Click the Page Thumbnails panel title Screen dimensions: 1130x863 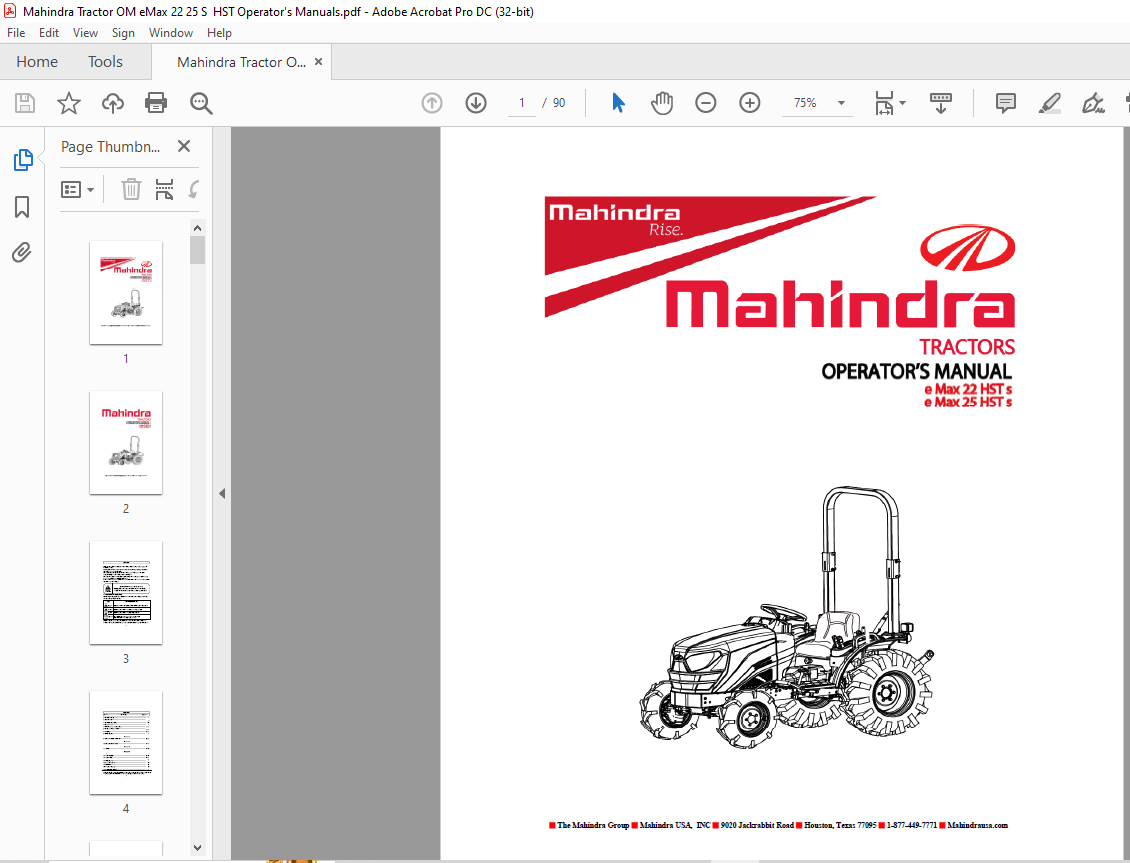[110, 146]
